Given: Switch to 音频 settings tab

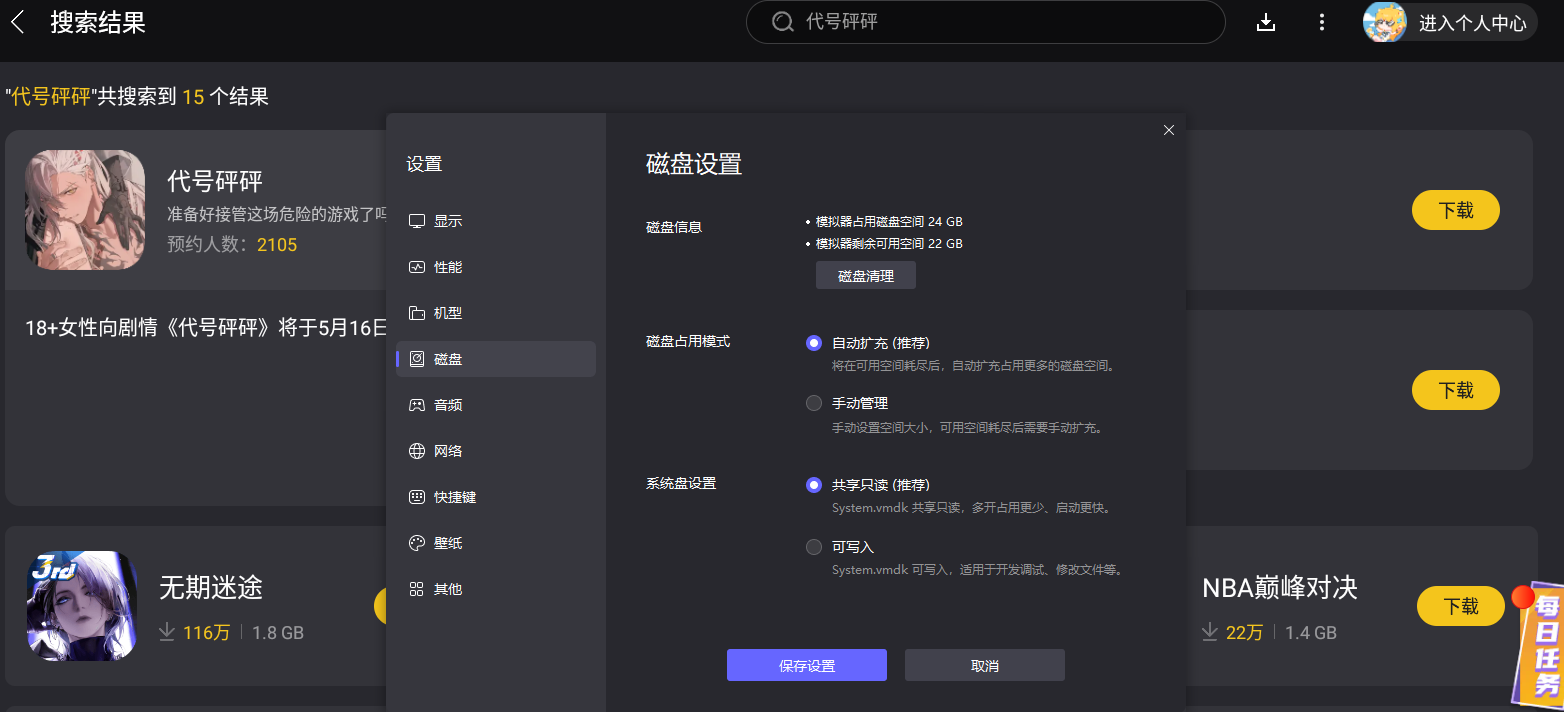Looking at the screenshot, I should 496,405.
